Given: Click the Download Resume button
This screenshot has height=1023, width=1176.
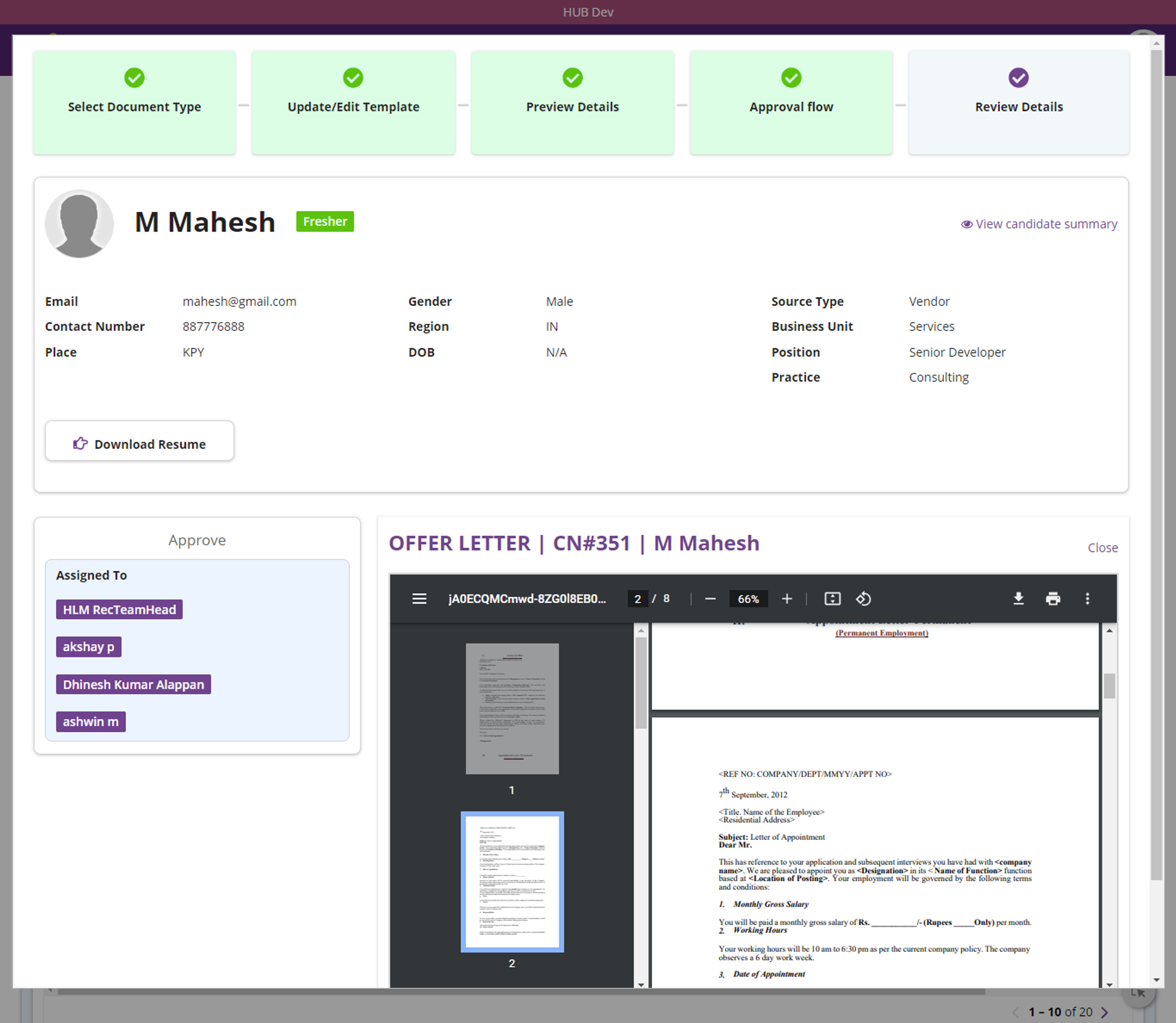Looking at the screenshot, I should click(x=140, y=441).
